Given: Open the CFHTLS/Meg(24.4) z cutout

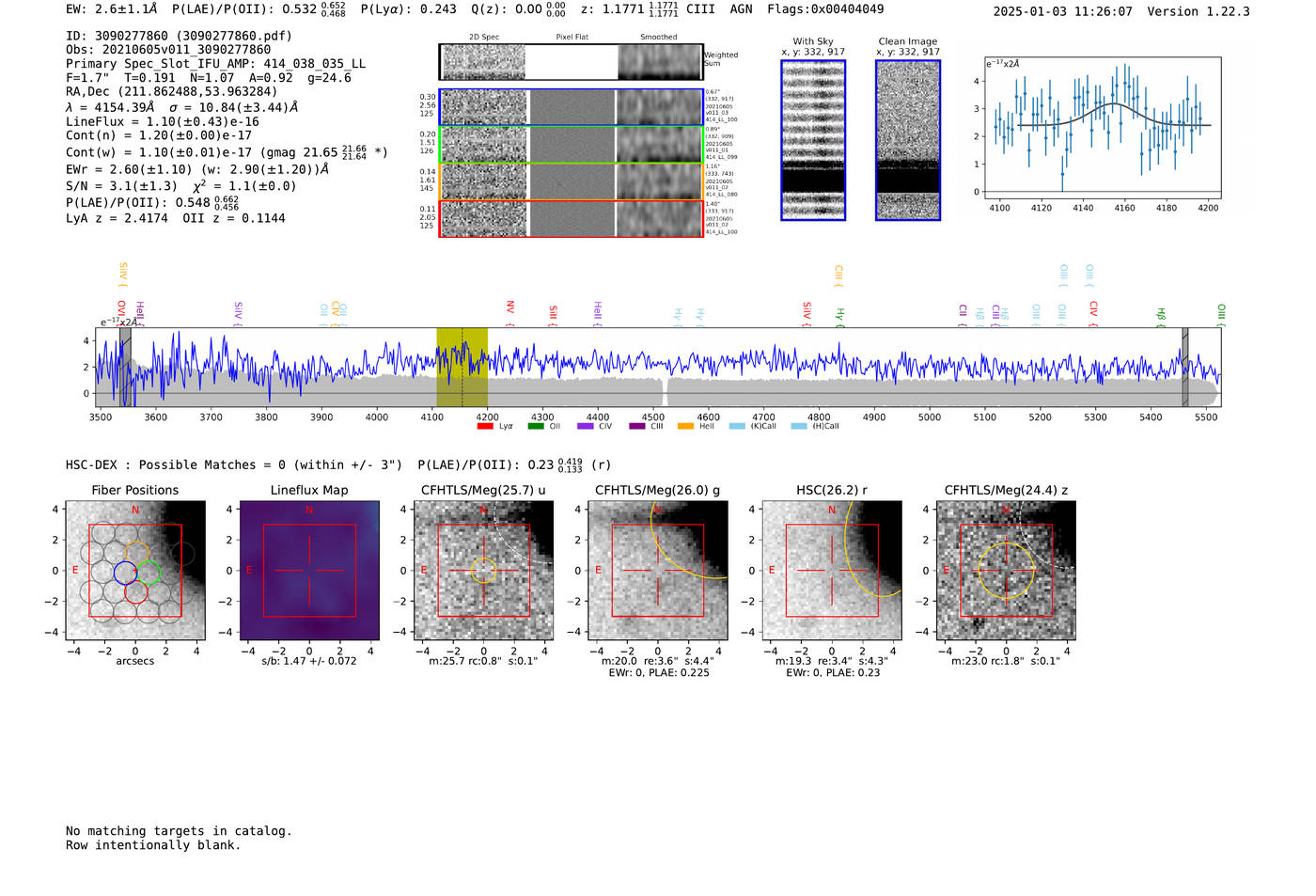Looking at the screenshot, I should click(1006, 571).
